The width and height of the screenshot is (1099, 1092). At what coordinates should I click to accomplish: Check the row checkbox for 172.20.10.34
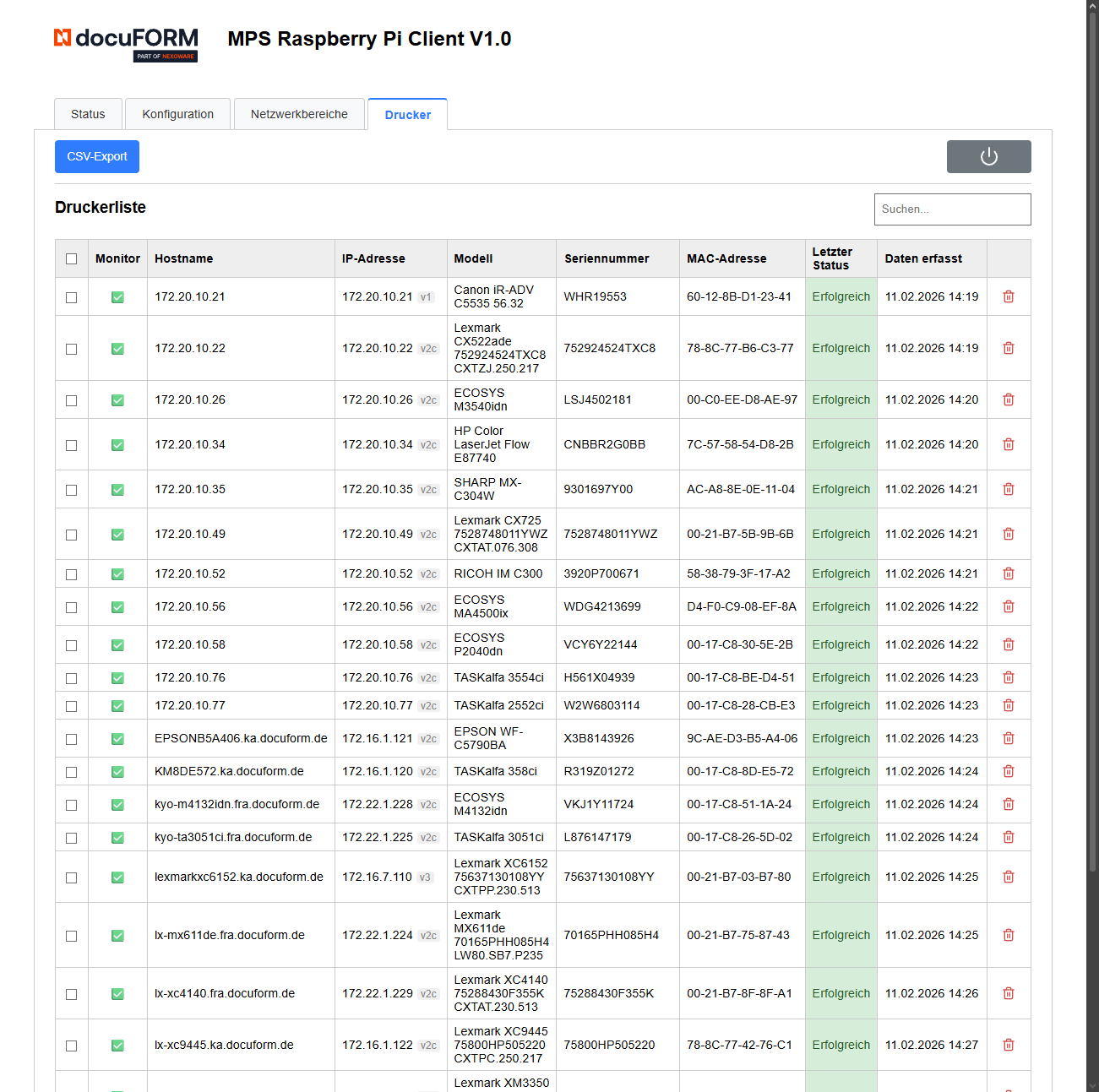pyautogui.click(x=71, y=444)
